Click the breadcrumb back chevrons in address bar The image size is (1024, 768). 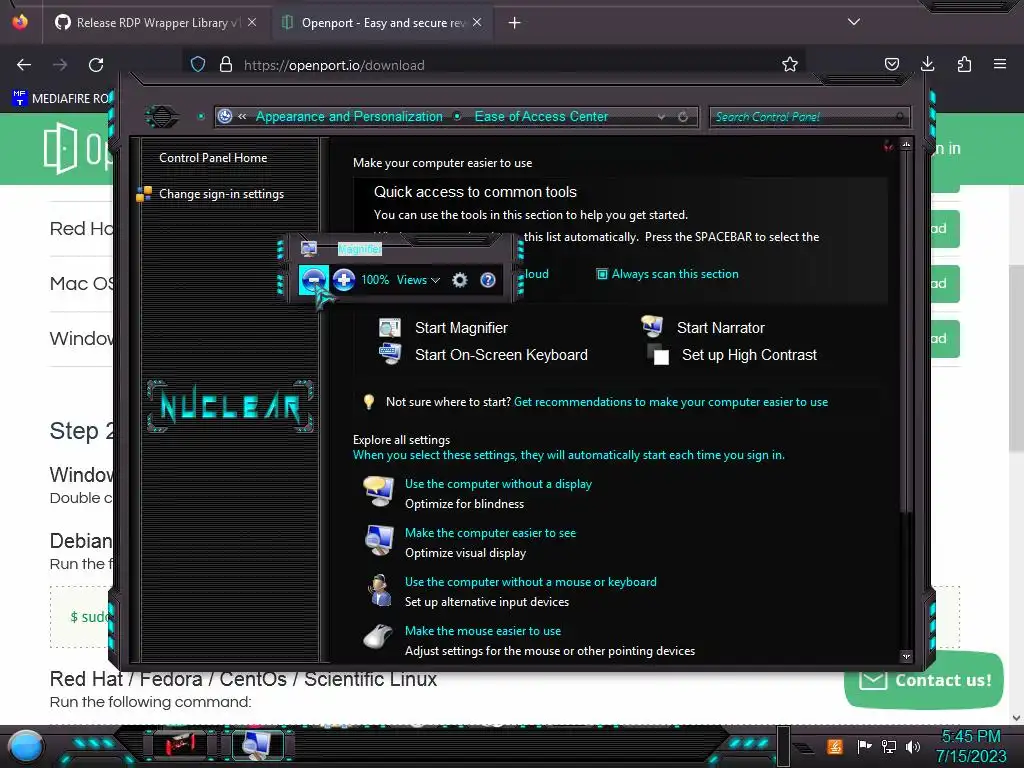pyautogui.click(x=242, y=117)
